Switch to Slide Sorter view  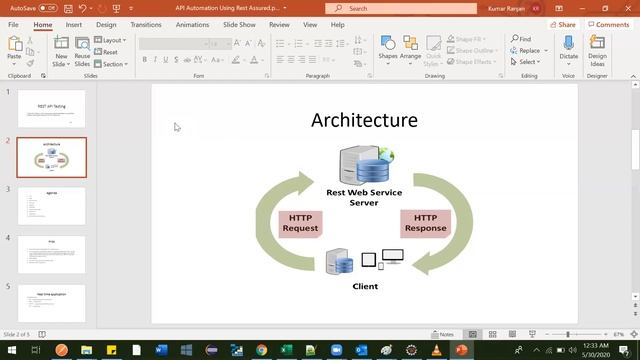pyautogui.click(x=493, y=334)
